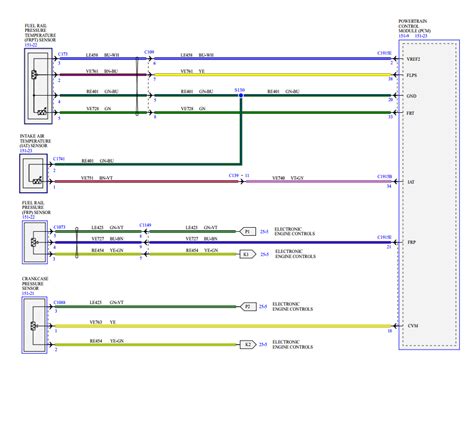Click connector label C1791
474x425 pixels.
(59, 159)
